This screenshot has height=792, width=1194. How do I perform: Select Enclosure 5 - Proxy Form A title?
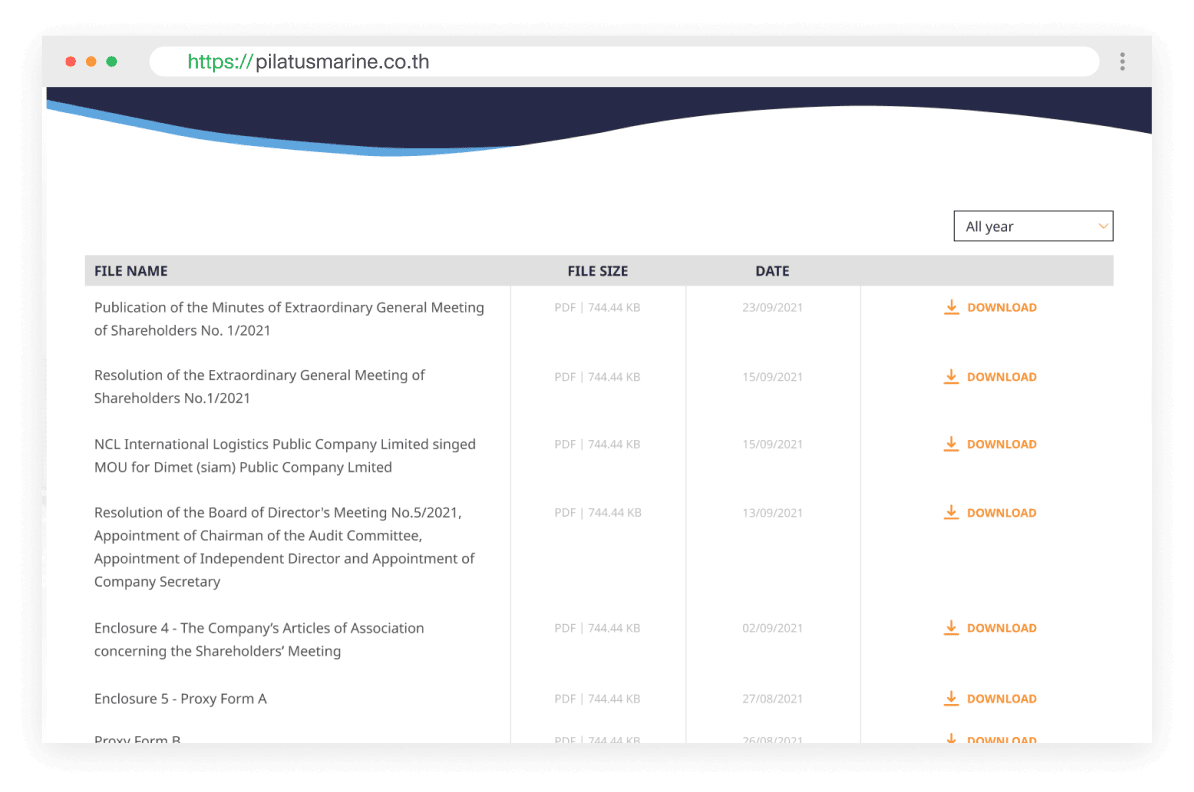click(x=180, y=699)
